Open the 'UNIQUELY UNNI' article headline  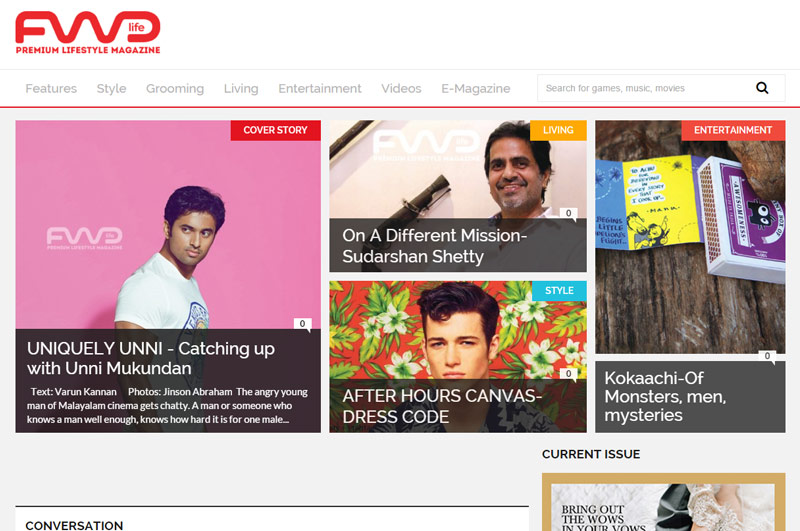151,358
